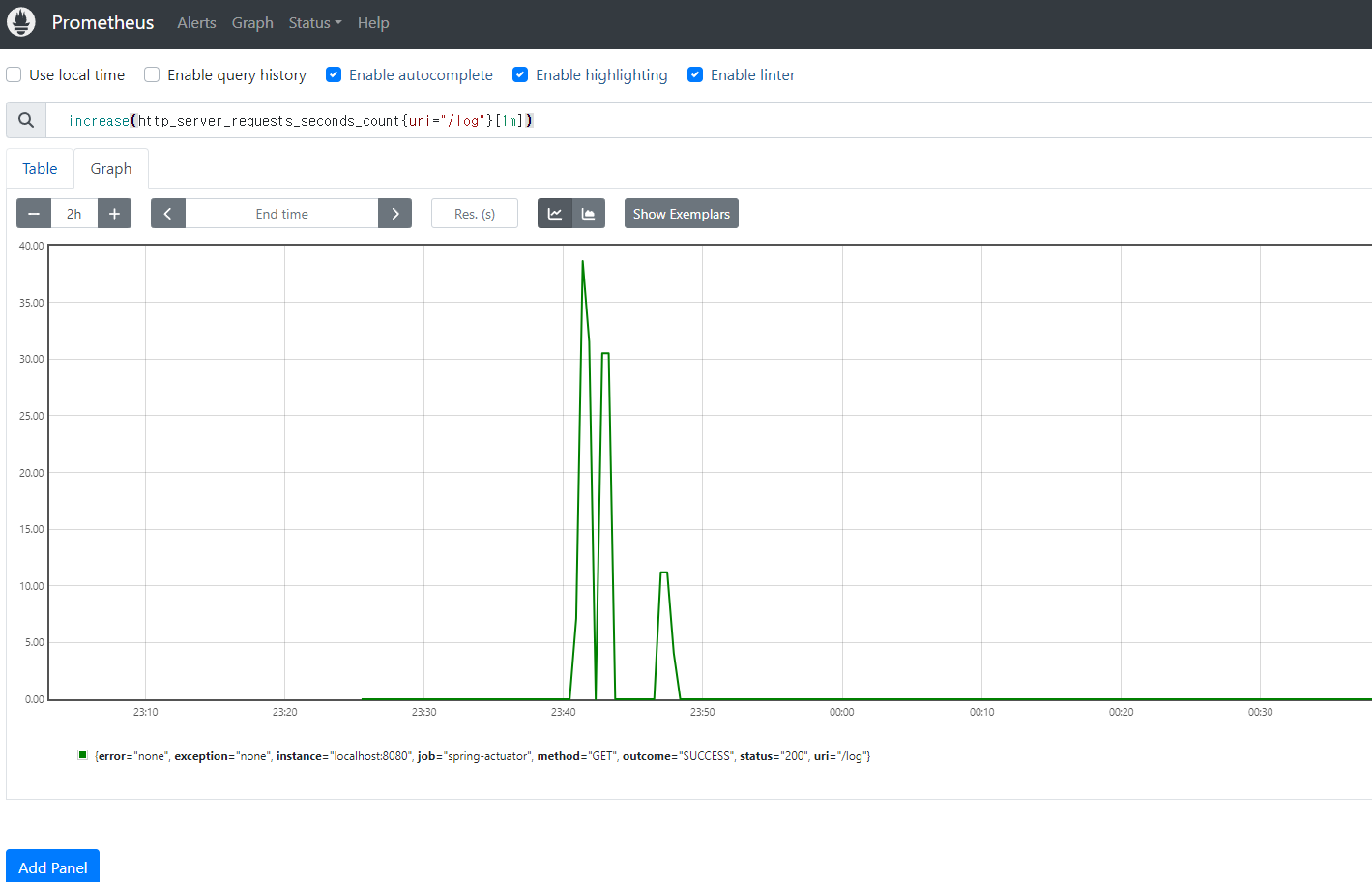
Task: Click the 00:30 x-axis label
Action: [1261, 712]
